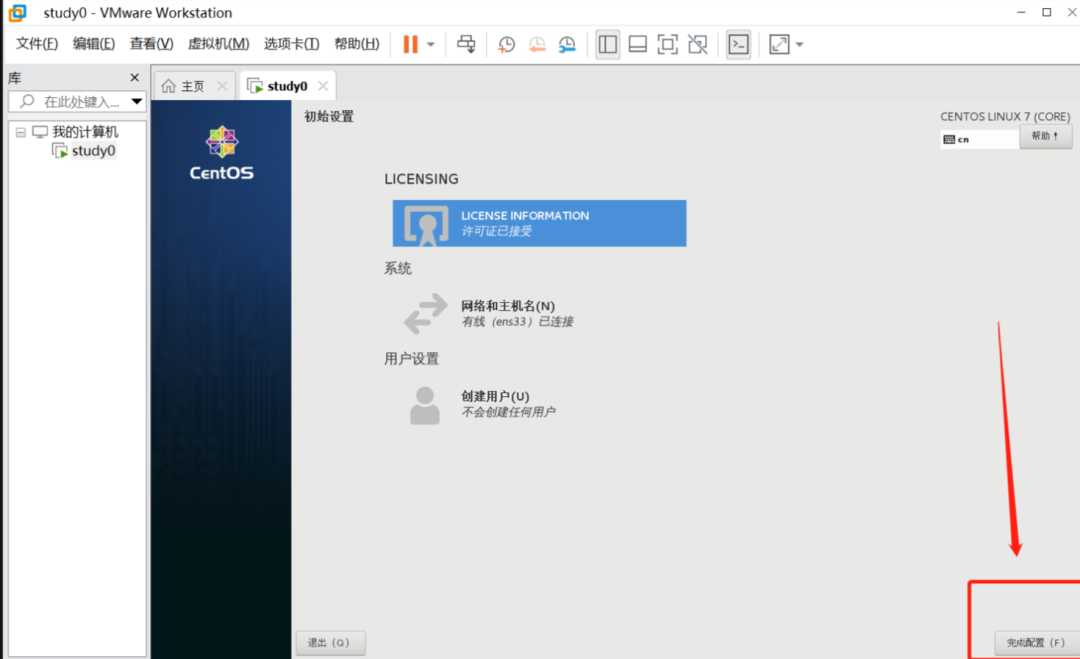This screenshot has height=659, width=1080.
Task: Click the cn keyboard layout indicator
Action: coord(979,139)
